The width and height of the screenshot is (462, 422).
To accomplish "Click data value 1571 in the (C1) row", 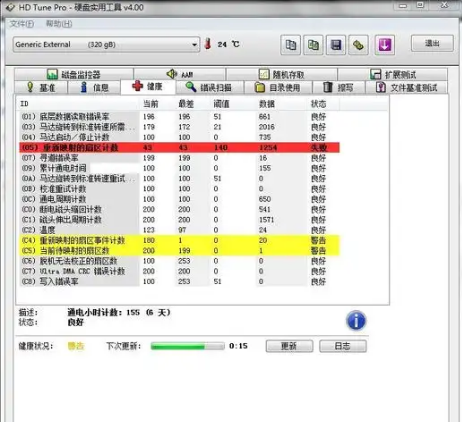I will 266,220.
